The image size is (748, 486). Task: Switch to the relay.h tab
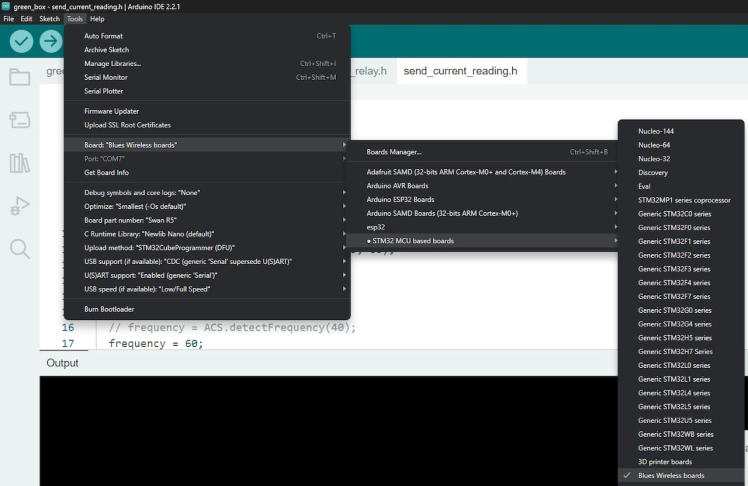(x=371, y=71)
